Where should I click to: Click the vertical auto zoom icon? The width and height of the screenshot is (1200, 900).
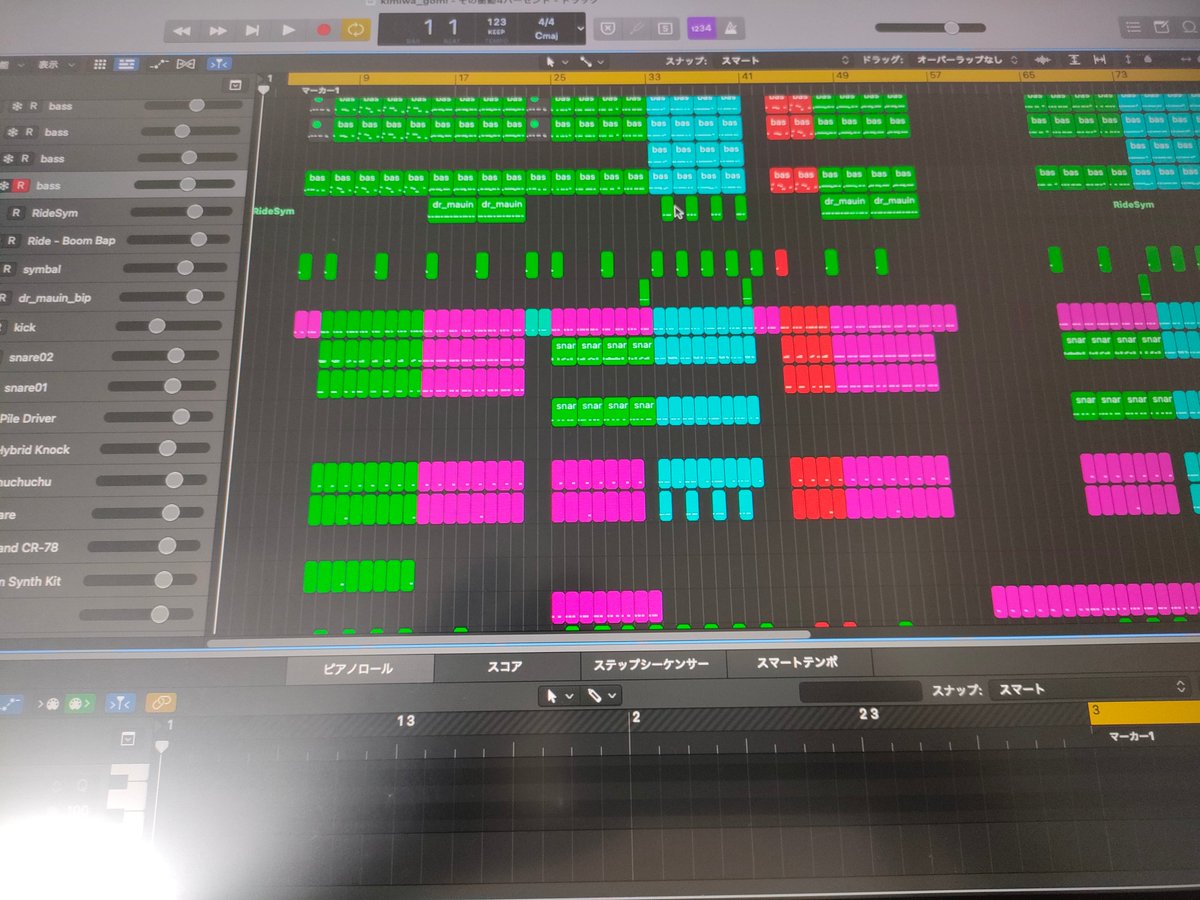1073,61
